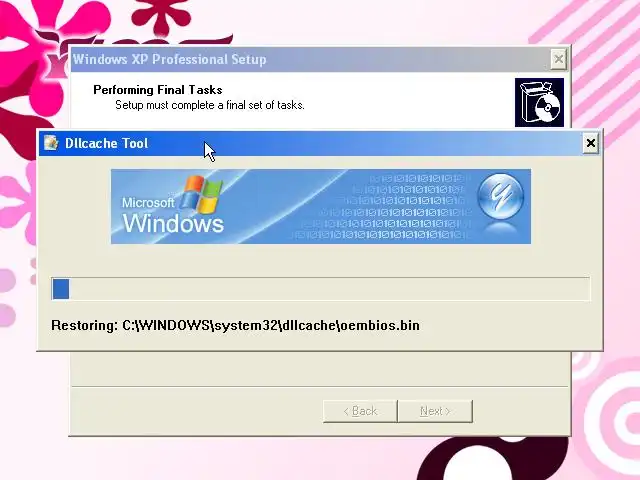640x480 pixels.
Task: Click the restore progress bar
Action: tap(320, 289)
